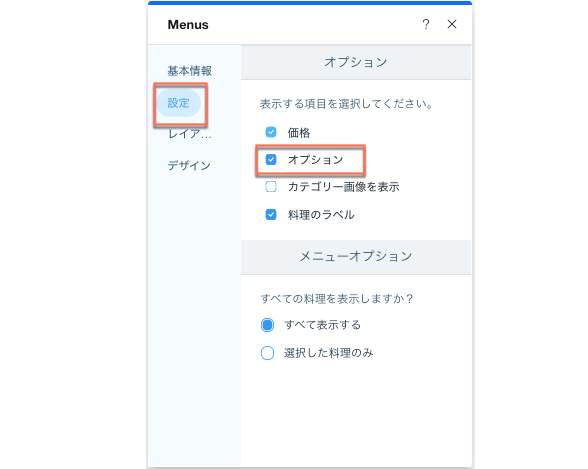Switch to the 設定 tab
The height and width of the screenshot is (469, 588).
coord(178,103)
